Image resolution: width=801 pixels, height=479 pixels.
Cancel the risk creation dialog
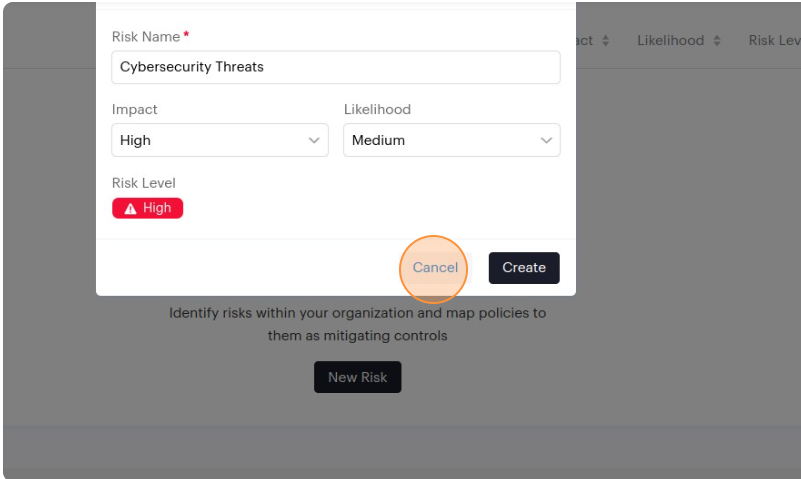pyautogui.click(x=435, y=268)
